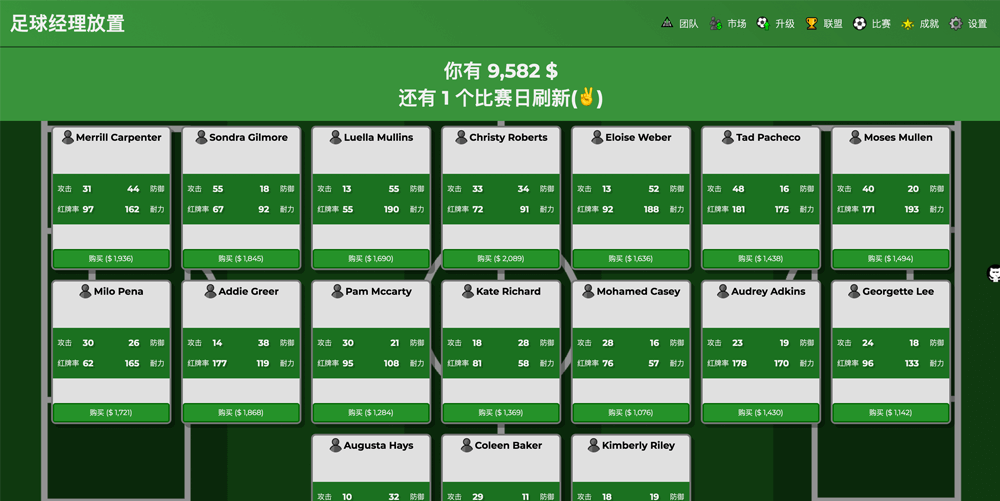Click Tad Pacheco's red card rate 181

coord(739,209)
